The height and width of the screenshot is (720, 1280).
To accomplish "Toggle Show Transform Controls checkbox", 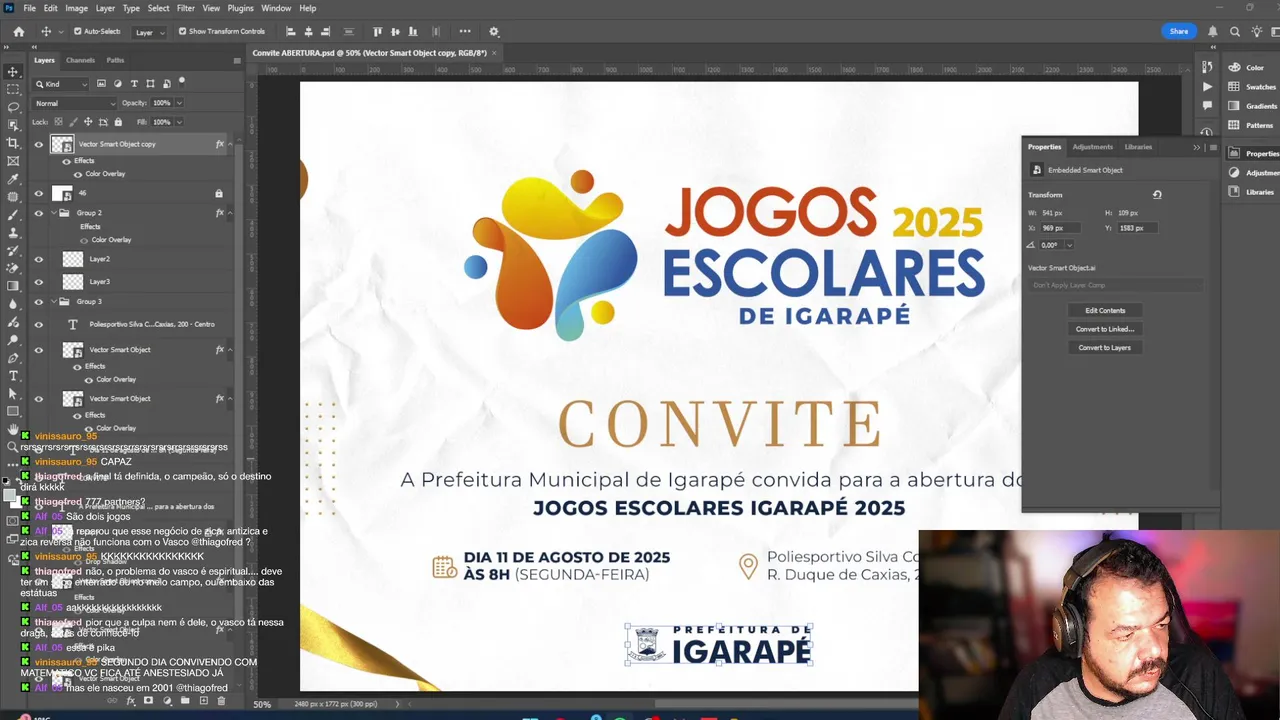I will [x=182, y=32].
